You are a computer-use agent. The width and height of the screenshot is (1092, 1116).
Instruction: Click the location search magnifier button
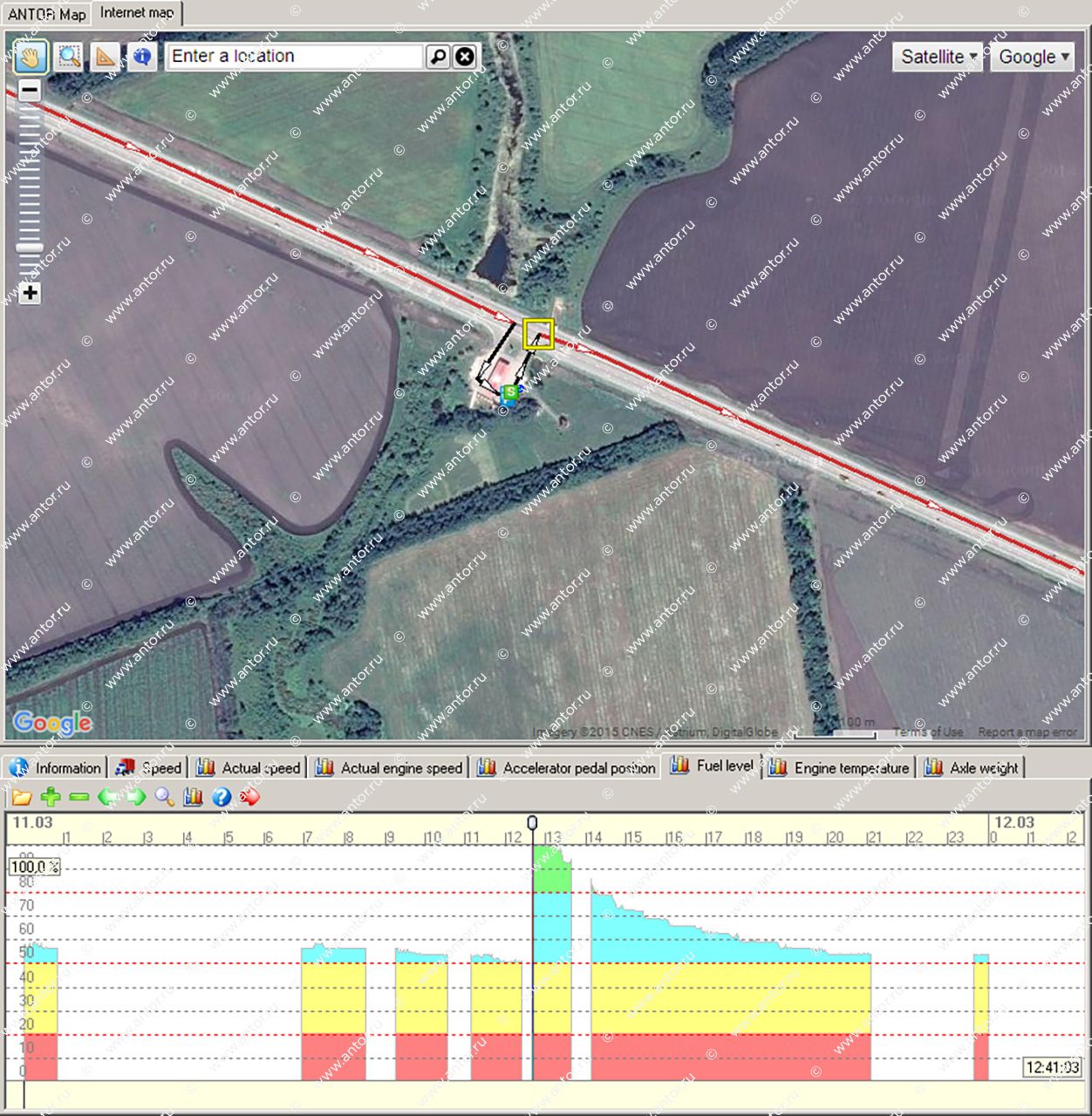438,57
